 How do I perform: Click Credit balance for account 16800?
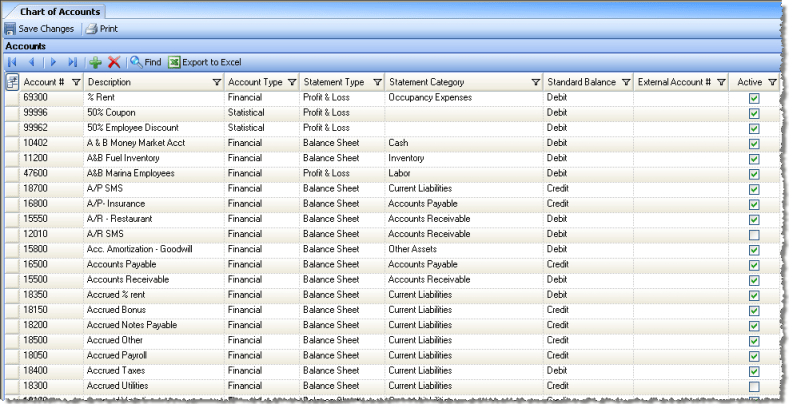558,203
